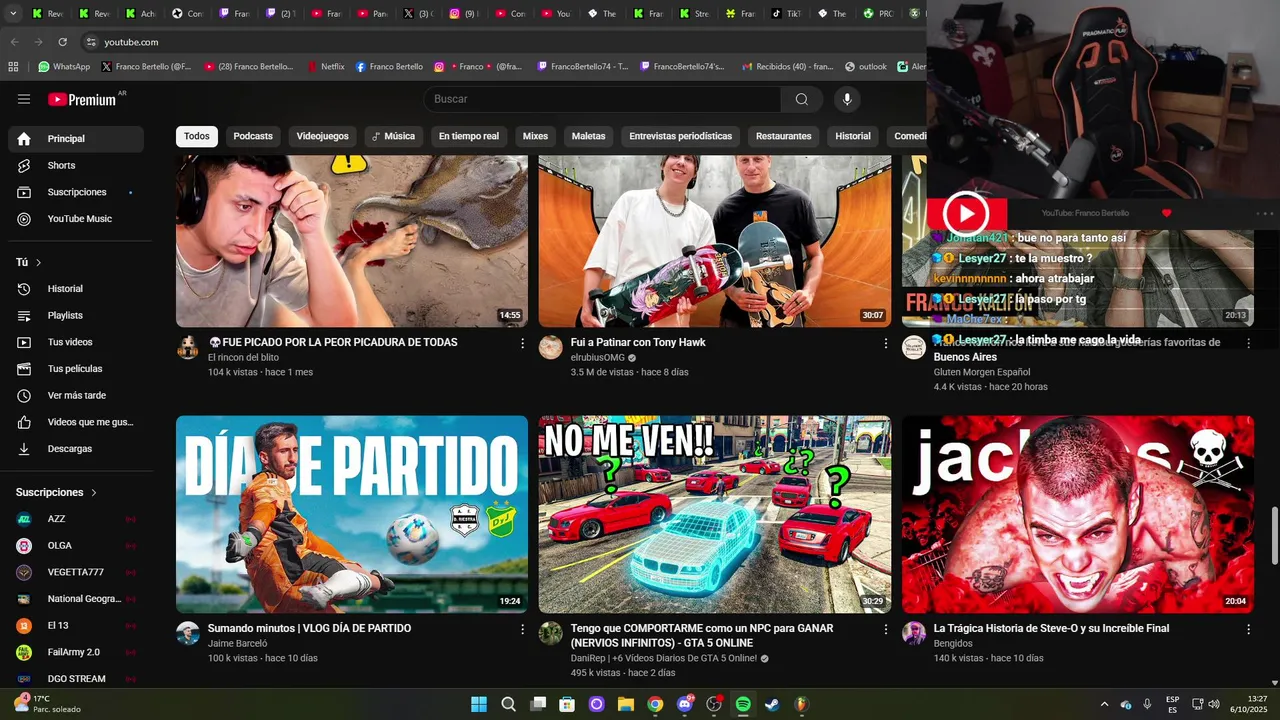
Task: Select the Música filter chip
Action: [393, 136]
